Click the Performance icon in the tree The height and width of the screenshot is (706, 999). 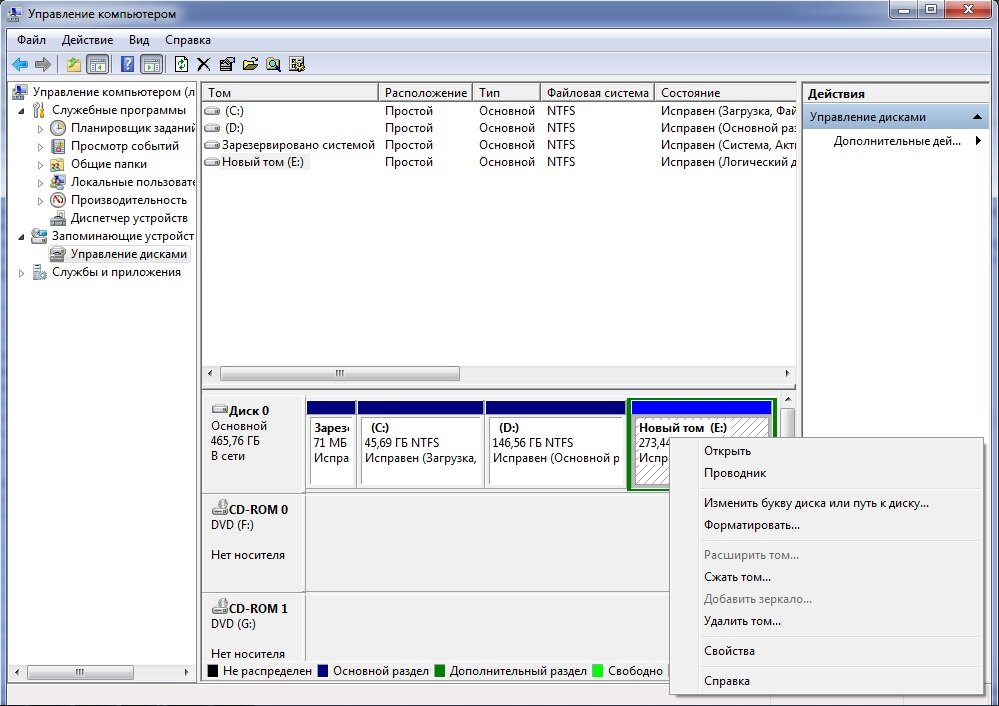[x=58, y=200]
